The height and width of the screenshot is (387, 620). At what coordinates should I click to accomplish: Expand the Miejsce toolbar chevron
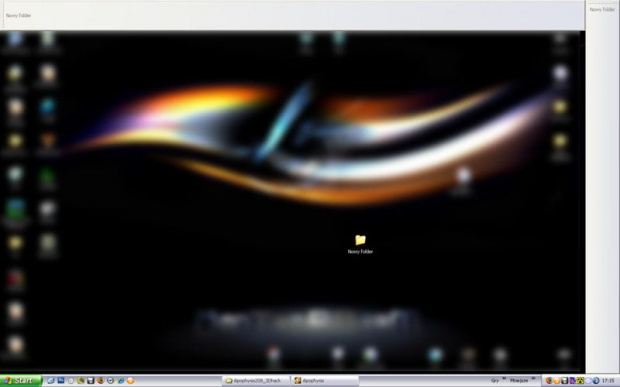(533, 378)
